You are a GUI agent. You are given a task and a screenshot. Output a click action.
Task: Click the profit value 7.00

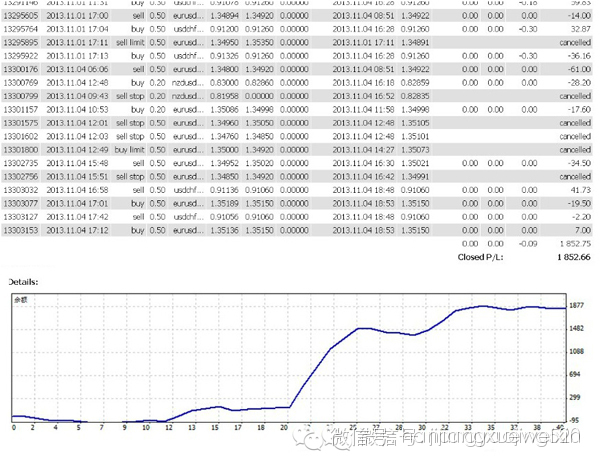pos(583,230)
